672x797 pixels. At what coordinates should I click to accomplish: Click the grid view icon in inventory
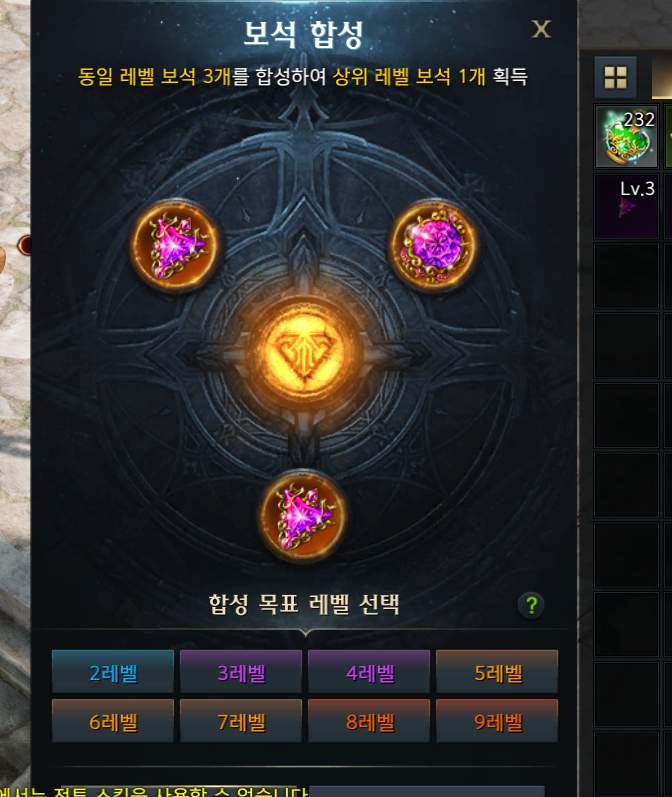[x=616, y=78]
